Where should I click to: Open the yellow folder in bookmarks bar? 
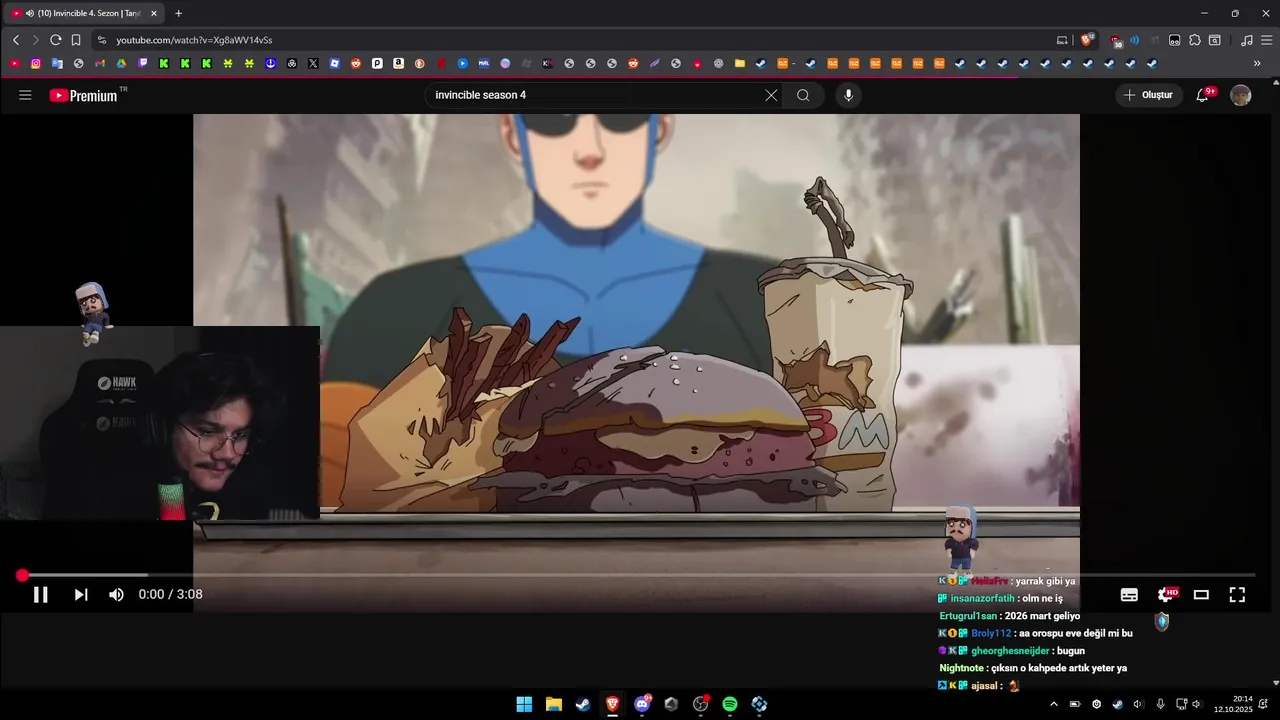[x=740, y=63]
